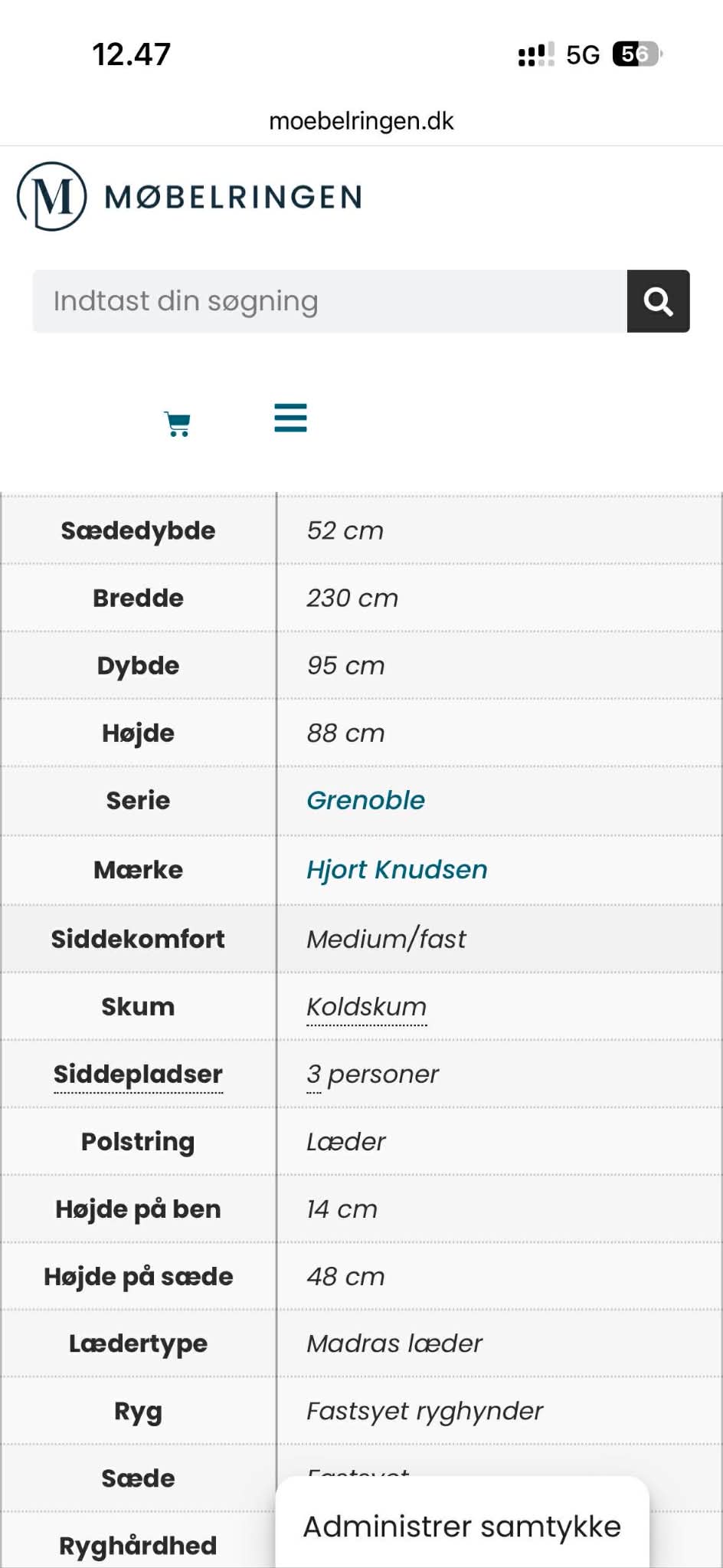
Task: Open the Grenoble series link
Action: [x=365, y=800]
